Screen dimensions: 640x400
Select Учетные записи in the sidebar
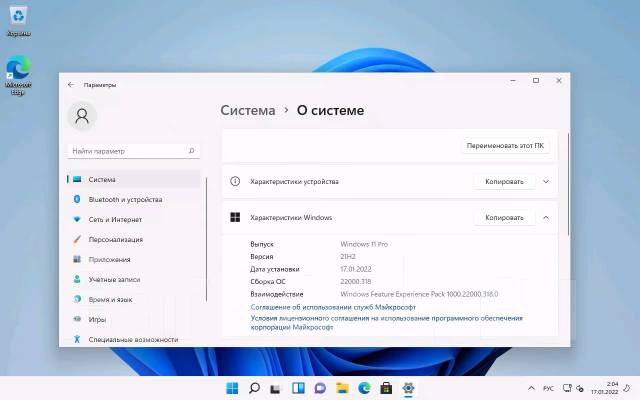point(134,279)
